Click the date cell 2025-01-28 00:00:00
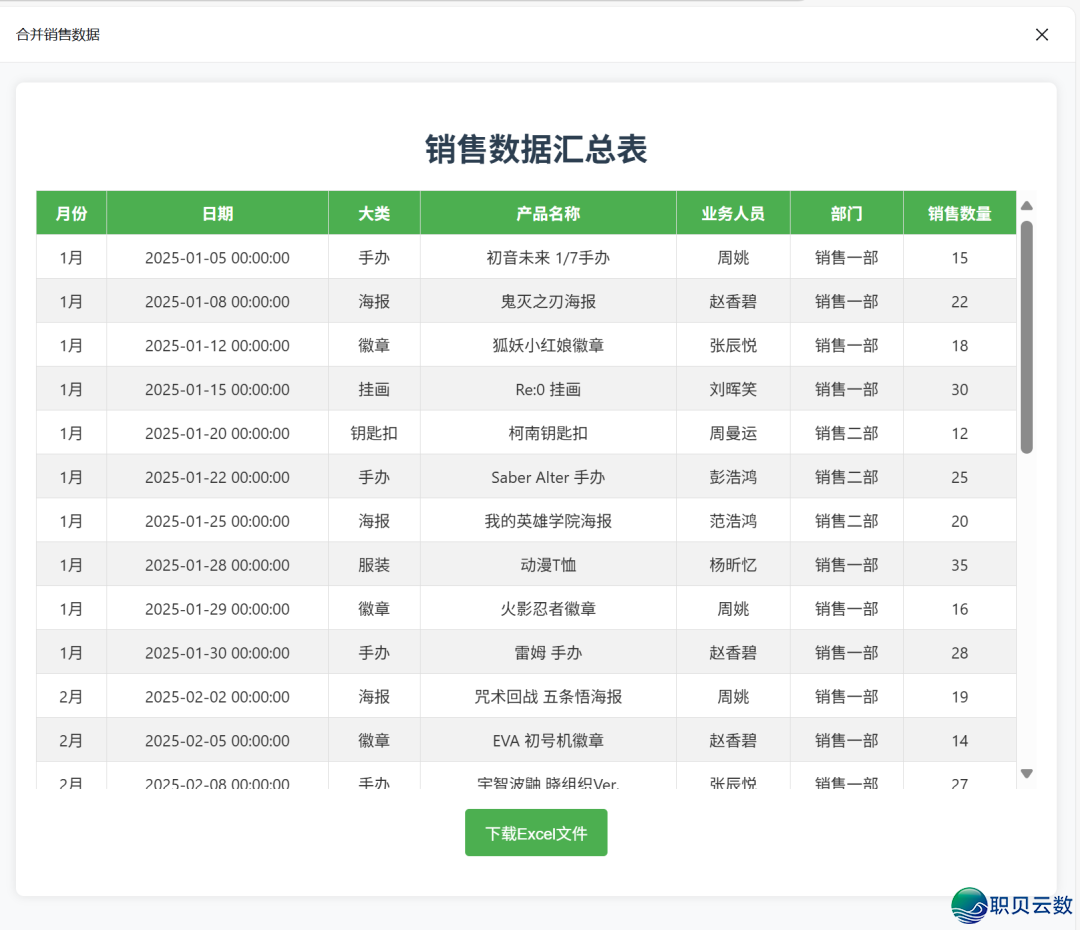Image resolution: width=1080 pixels, height=930 pixels. [218, 565]
